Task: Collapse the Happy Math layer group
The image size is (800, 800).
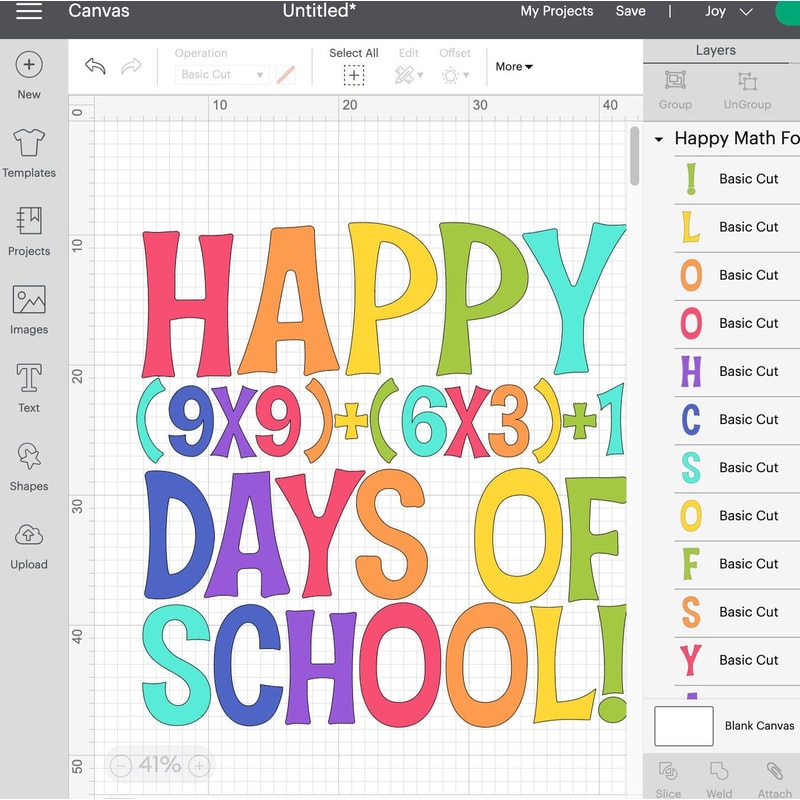Action: pos(659,138)
